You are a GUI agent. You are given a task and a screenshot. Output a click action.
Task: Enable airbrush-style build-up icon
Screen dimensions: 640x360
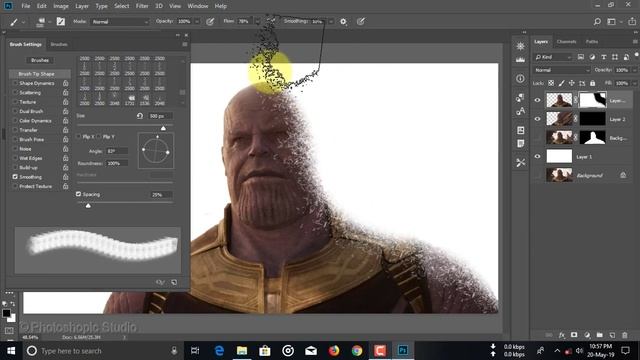[271, 21]
